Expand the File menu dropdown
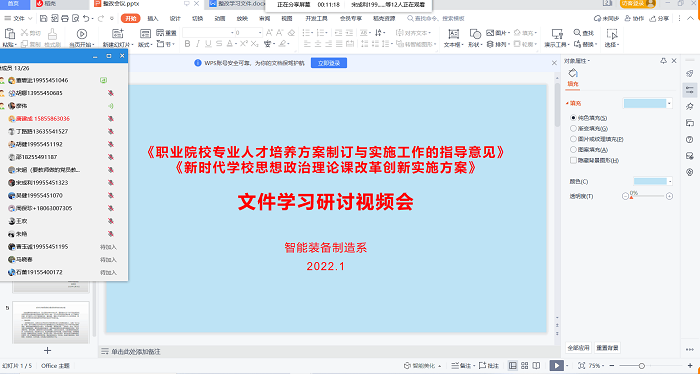This screenshot has width=700, height=374. 18,18
